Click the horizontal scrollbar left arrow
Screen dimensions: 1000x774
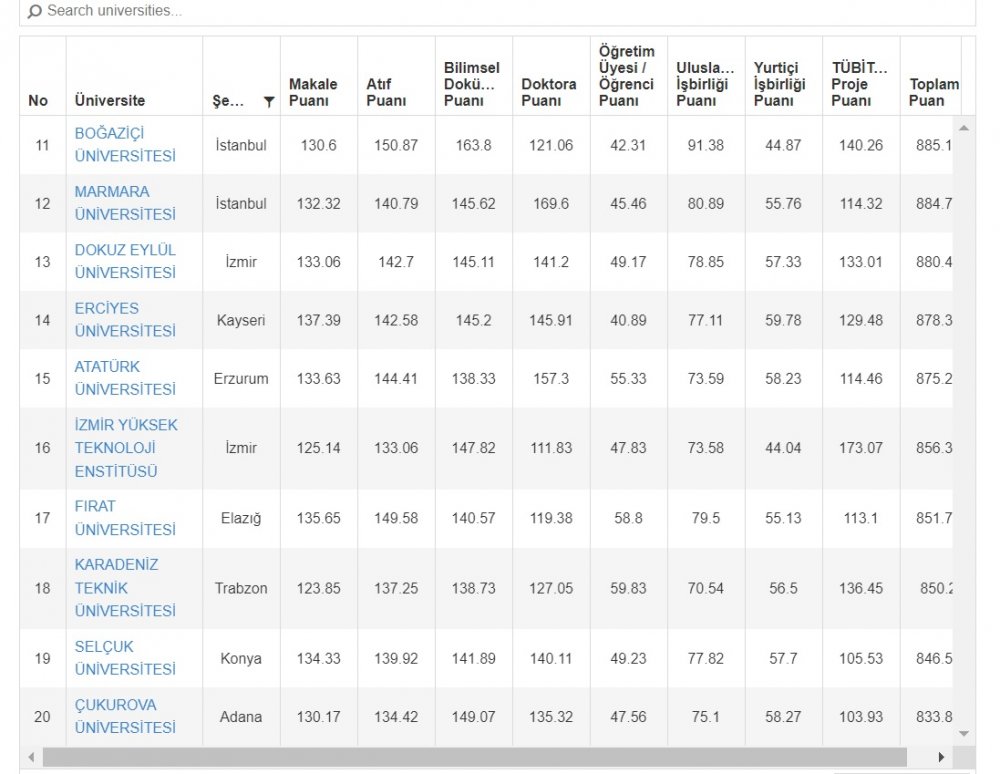(31, 757)
